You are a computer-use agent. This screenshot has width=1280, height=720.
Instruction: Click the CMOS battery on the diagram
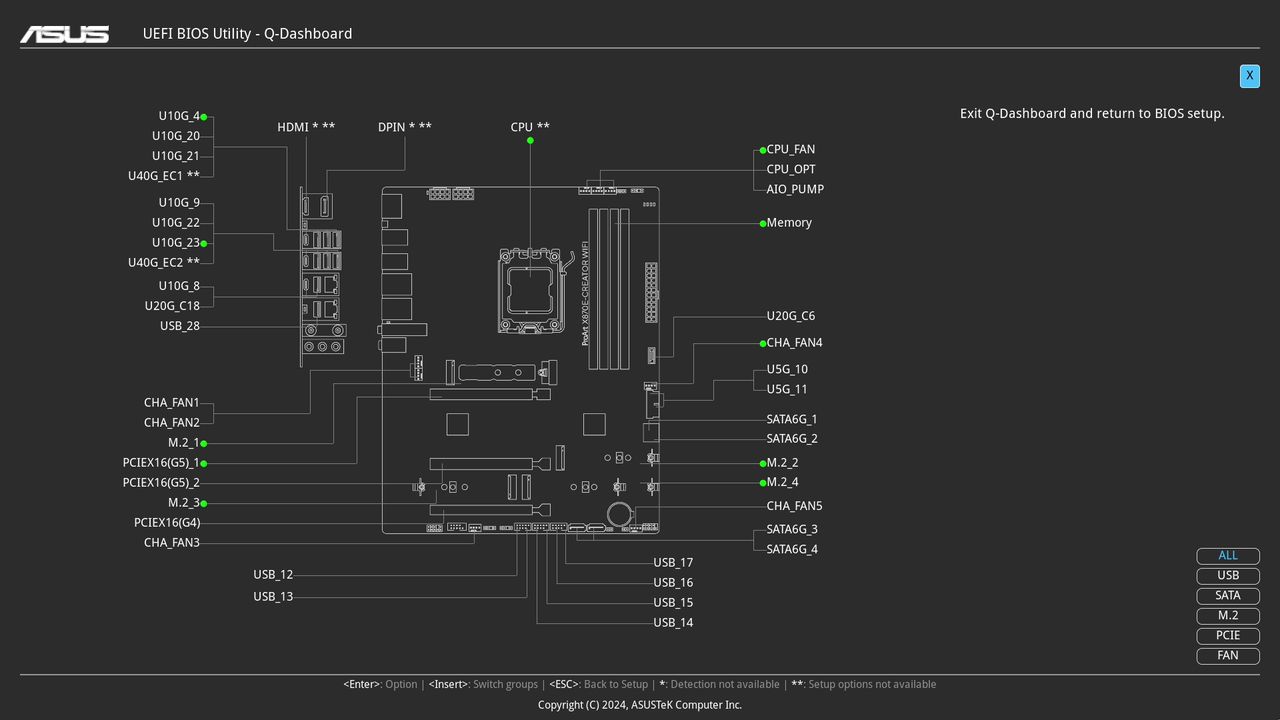click(621, 515)
